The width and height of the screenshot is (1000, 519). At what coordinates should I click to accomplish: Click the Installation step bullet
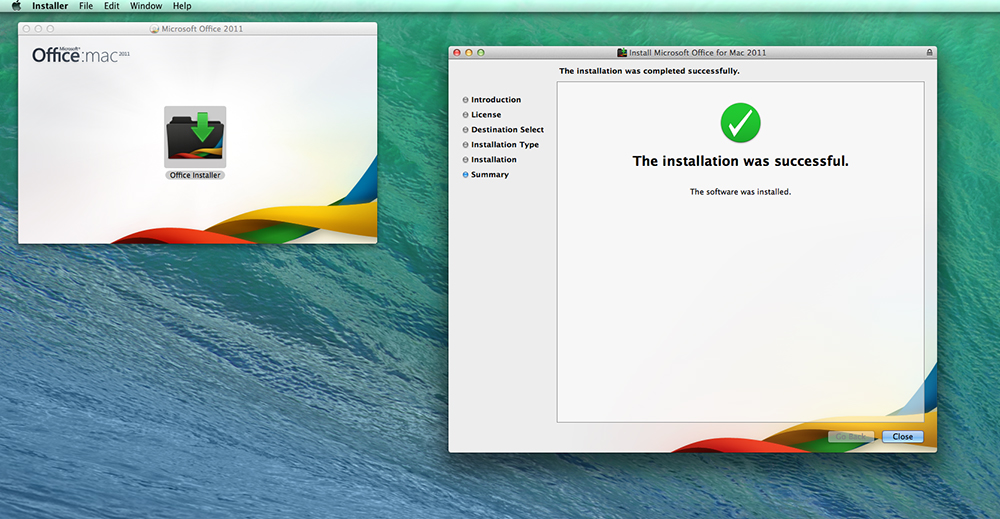pyautogui.click(x=466, y=160)
